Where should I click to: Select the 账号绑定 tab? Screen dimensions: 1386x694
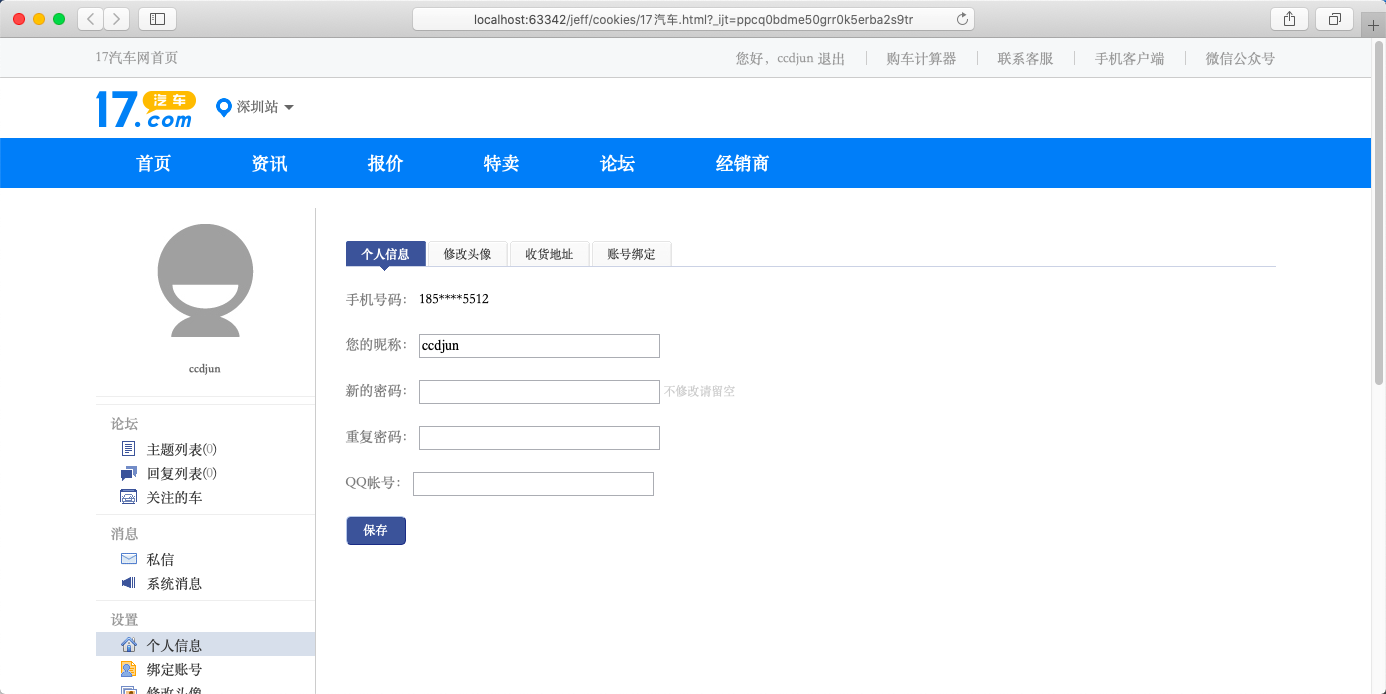tap(631, 254)
